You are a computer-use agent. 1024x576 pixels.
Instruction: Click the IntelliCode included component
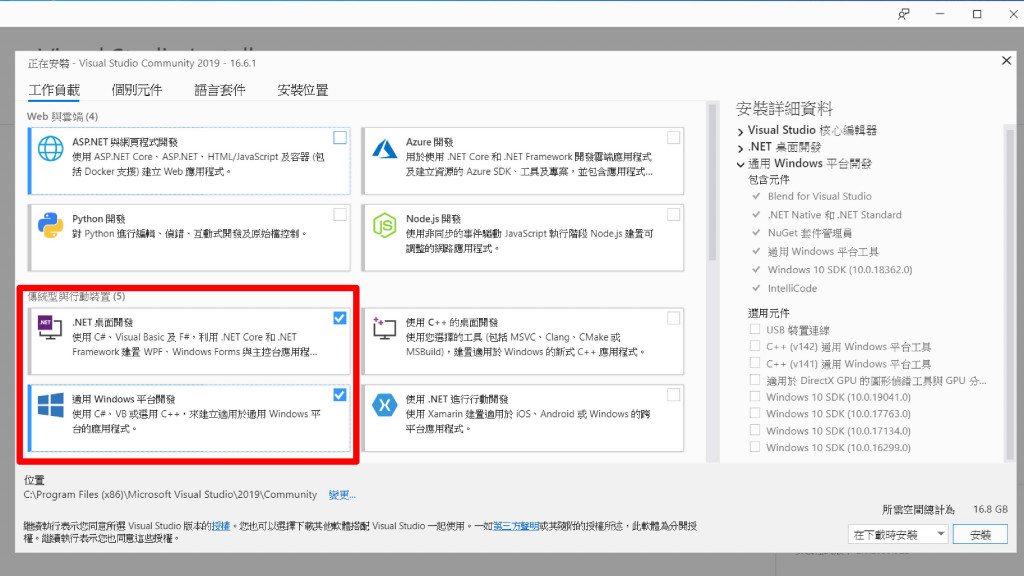[792, 288]
